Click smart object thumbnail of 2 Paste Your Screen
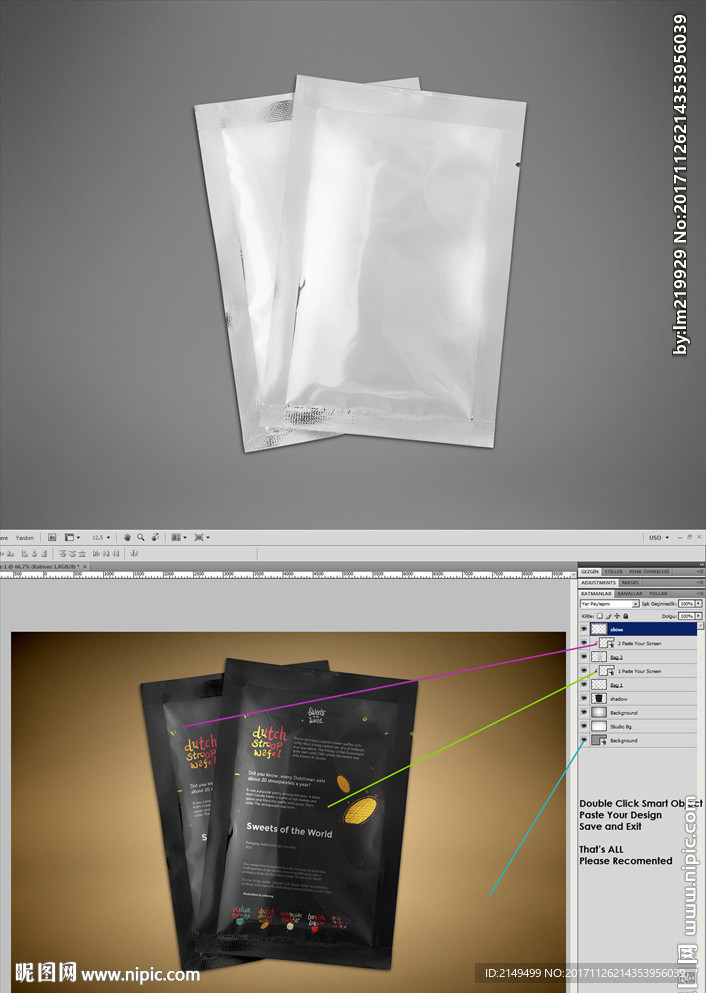This screenshot has width=706, height=993. click(607, 643)
